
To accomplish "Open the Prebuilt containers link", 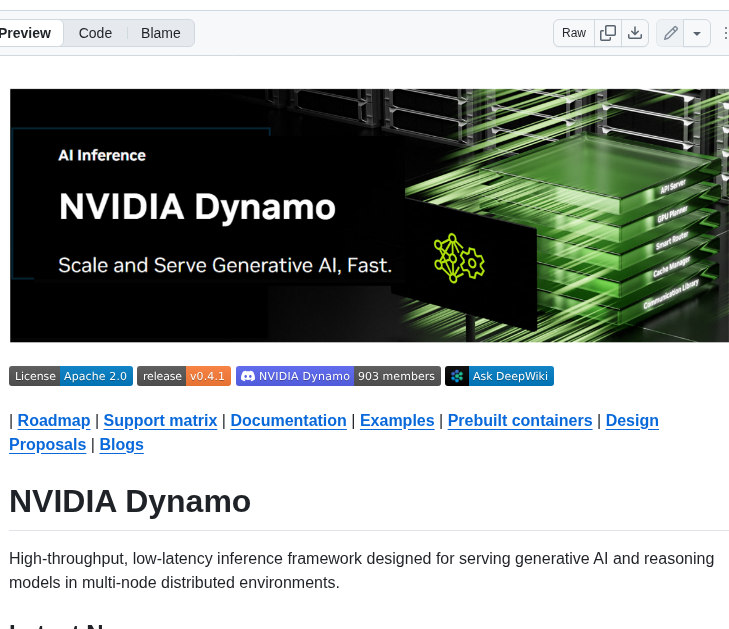I will [520, 420].
